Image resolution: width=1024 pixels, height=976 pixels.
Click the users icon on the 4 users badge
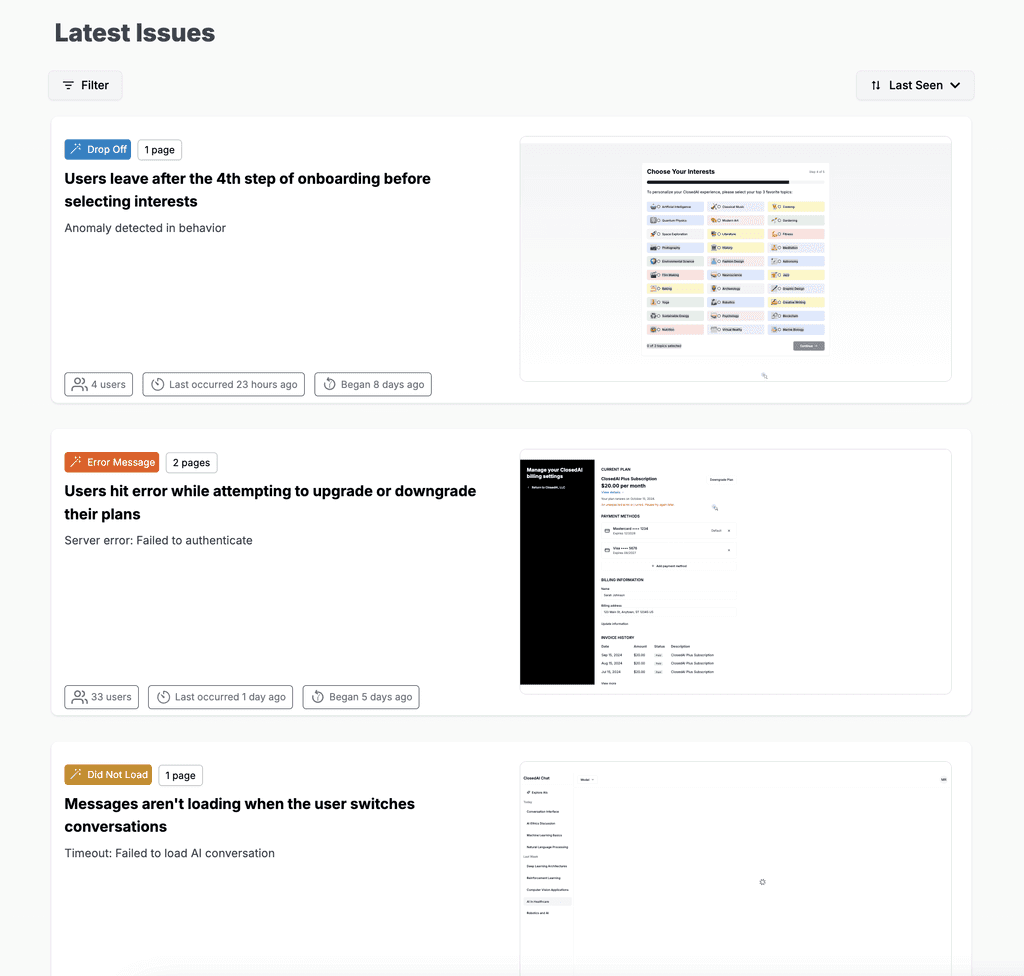point(79,384)
